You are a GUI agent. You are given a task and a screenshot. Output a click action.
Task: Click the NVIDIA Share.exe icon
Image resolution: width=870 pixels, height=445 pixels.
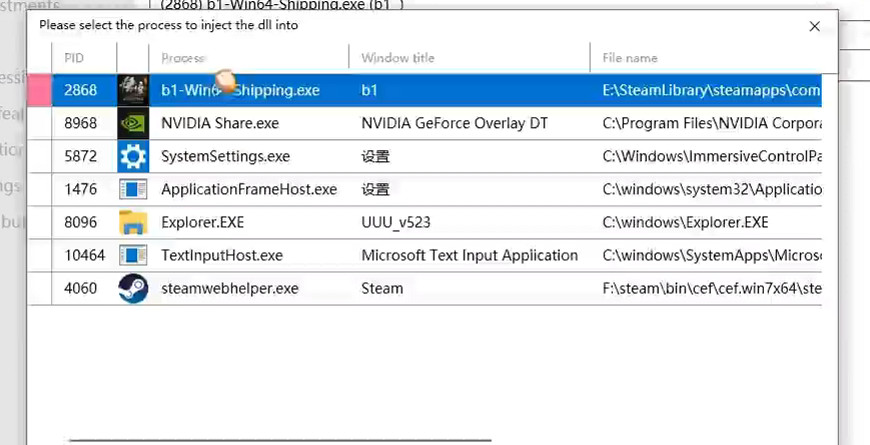pyautogui.click(x=133, y=123)
